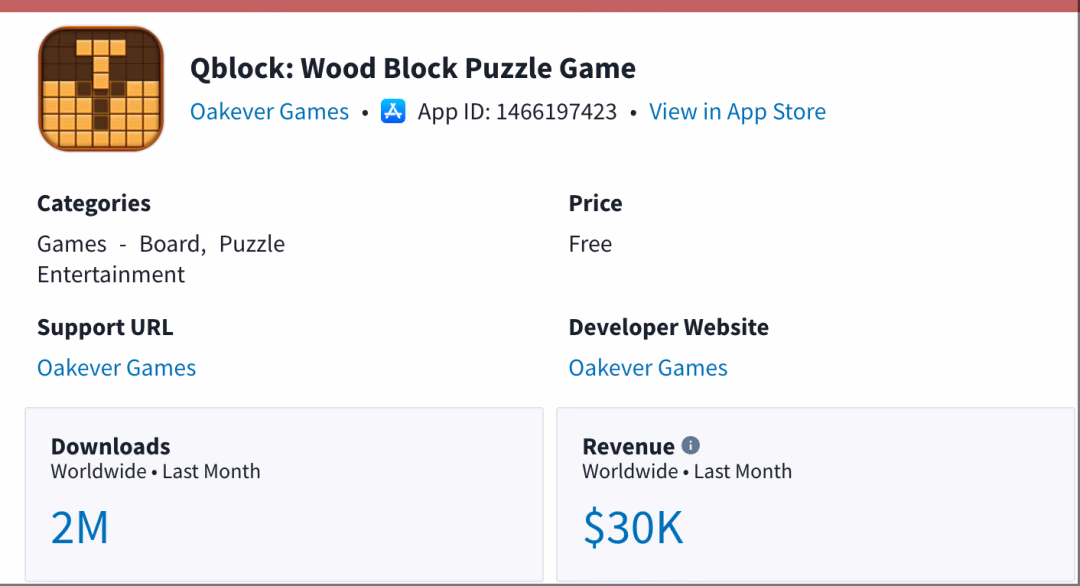1080x586 pixels.
Task: Follow the Oakever Games link under Developer Website
Action: tap(648, 367)
